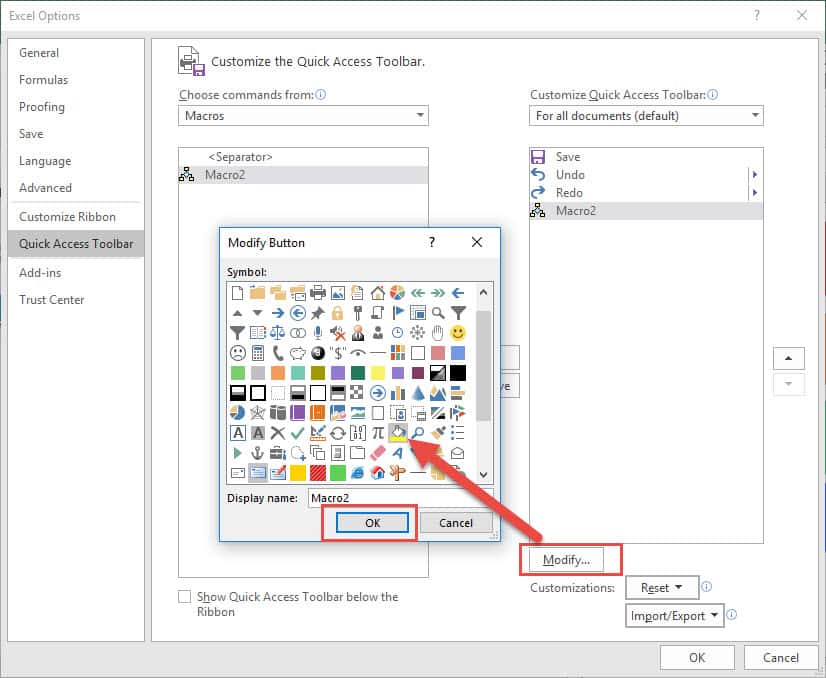Select the yellow smiley face symbol
Image resolution: width=826 pixels, height=678 pixels.
pyautogui.click(x=458, y=333)
